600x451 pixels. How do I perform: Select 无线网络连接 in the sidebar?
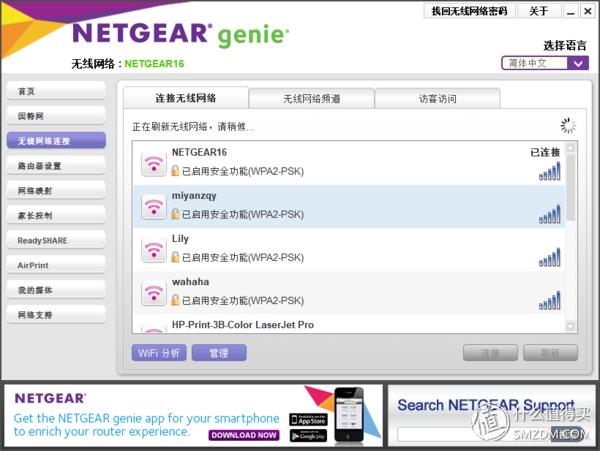point(56,141)
